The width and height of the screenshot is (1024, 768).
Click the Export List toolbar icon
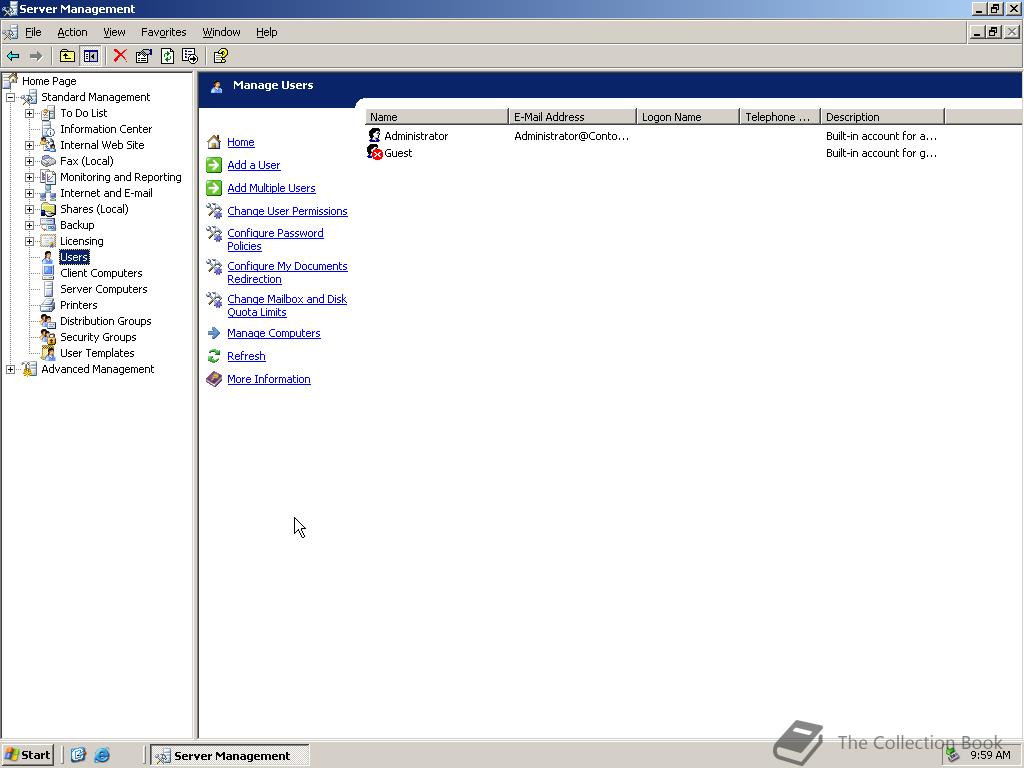point(190,56)
